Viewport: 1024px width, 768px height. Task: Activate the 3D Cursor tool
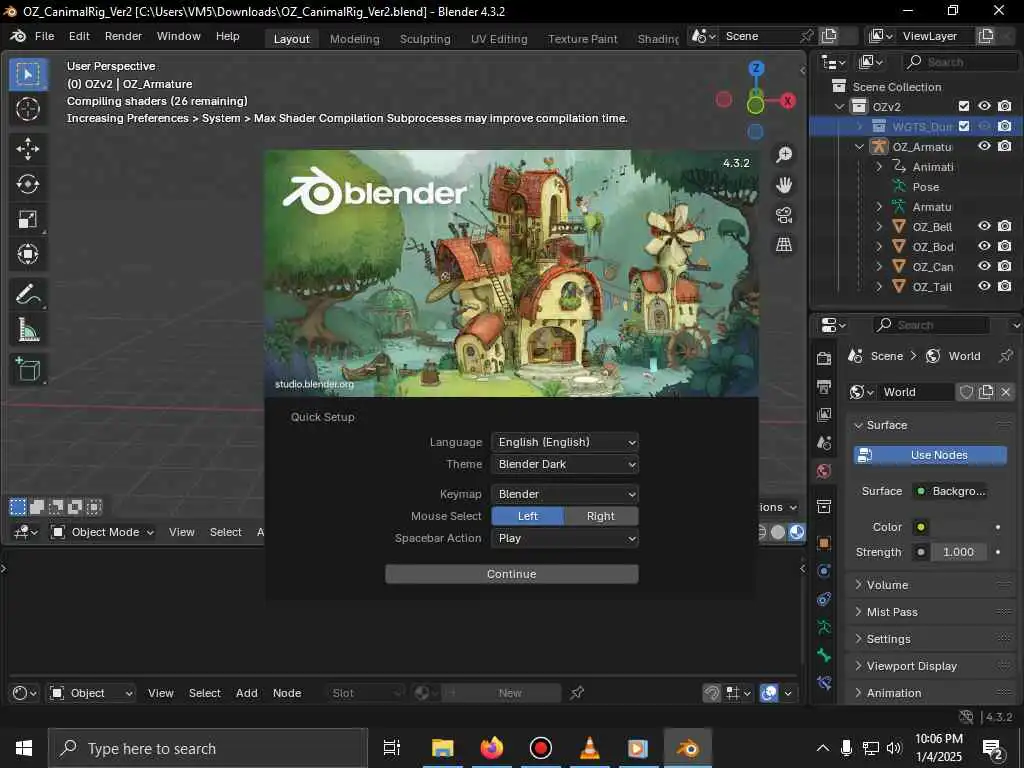(27, 109)
